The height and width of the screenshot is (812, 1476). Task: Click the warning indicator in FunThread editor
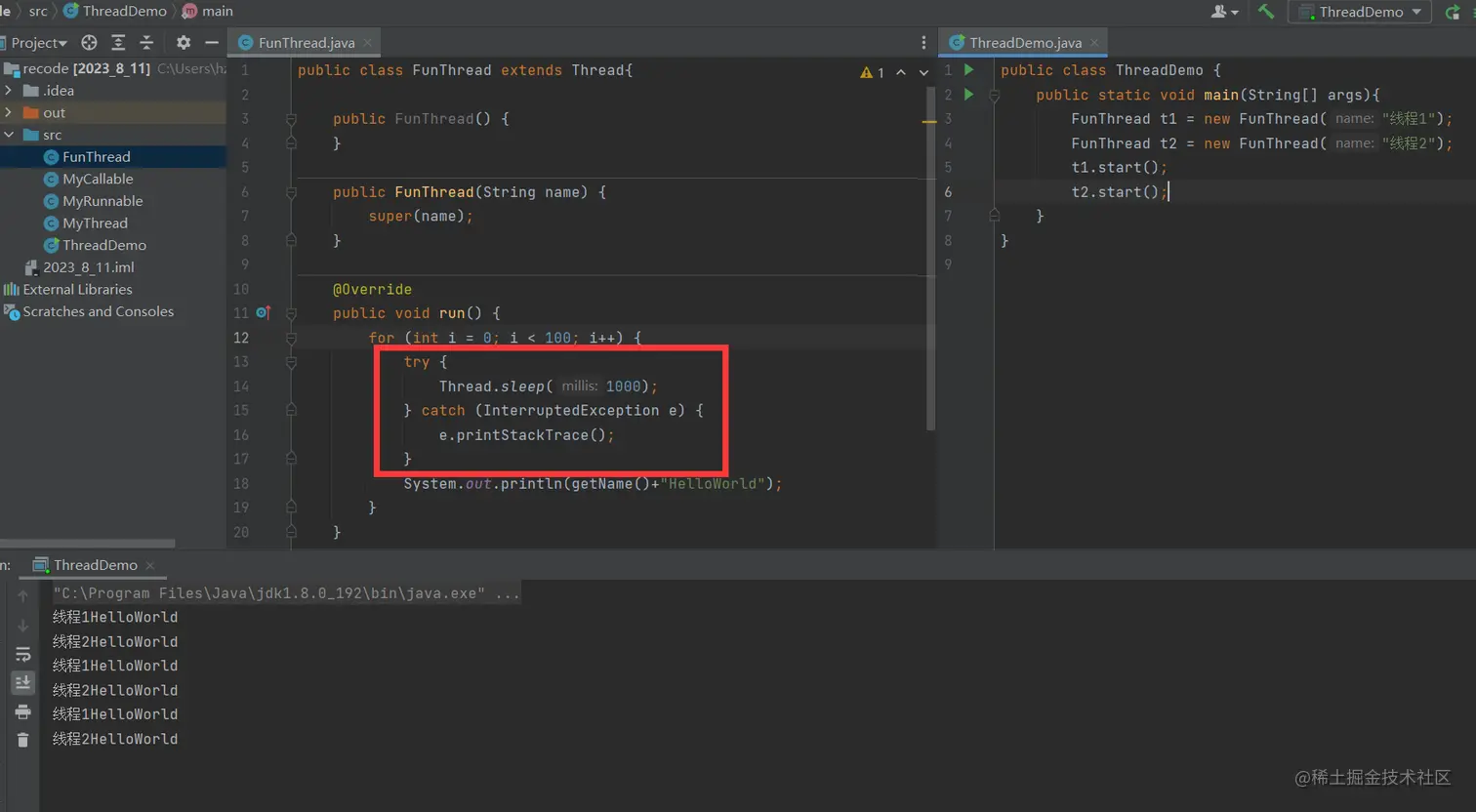pyautogui.click(x=872, y=72)
